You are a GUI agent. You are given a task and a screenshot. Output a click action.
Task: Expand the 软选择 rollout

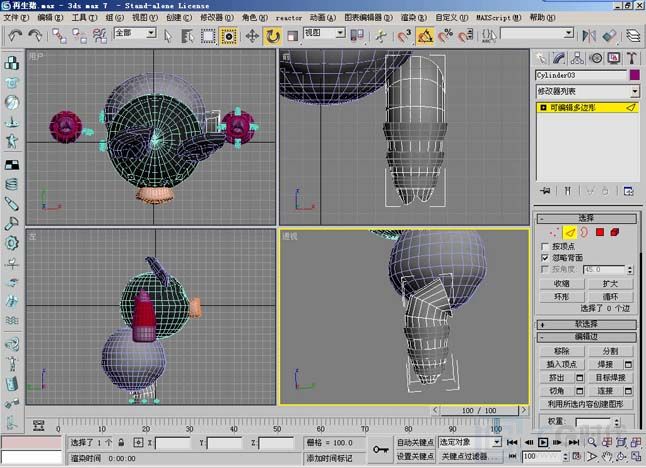click(x=586, y=324)
